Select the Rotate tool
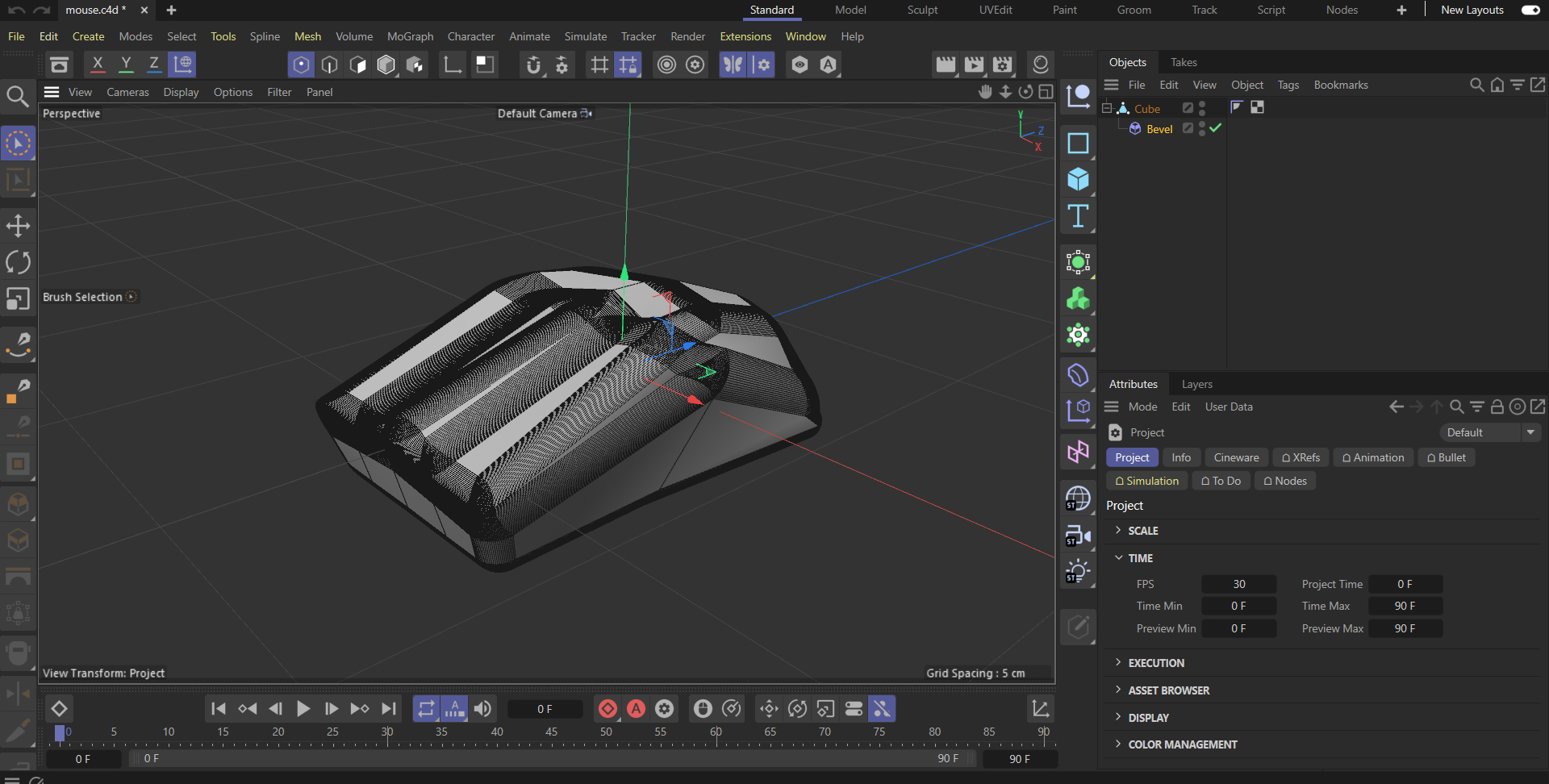This screenshot has width=1549, height=784. [18, 262]
